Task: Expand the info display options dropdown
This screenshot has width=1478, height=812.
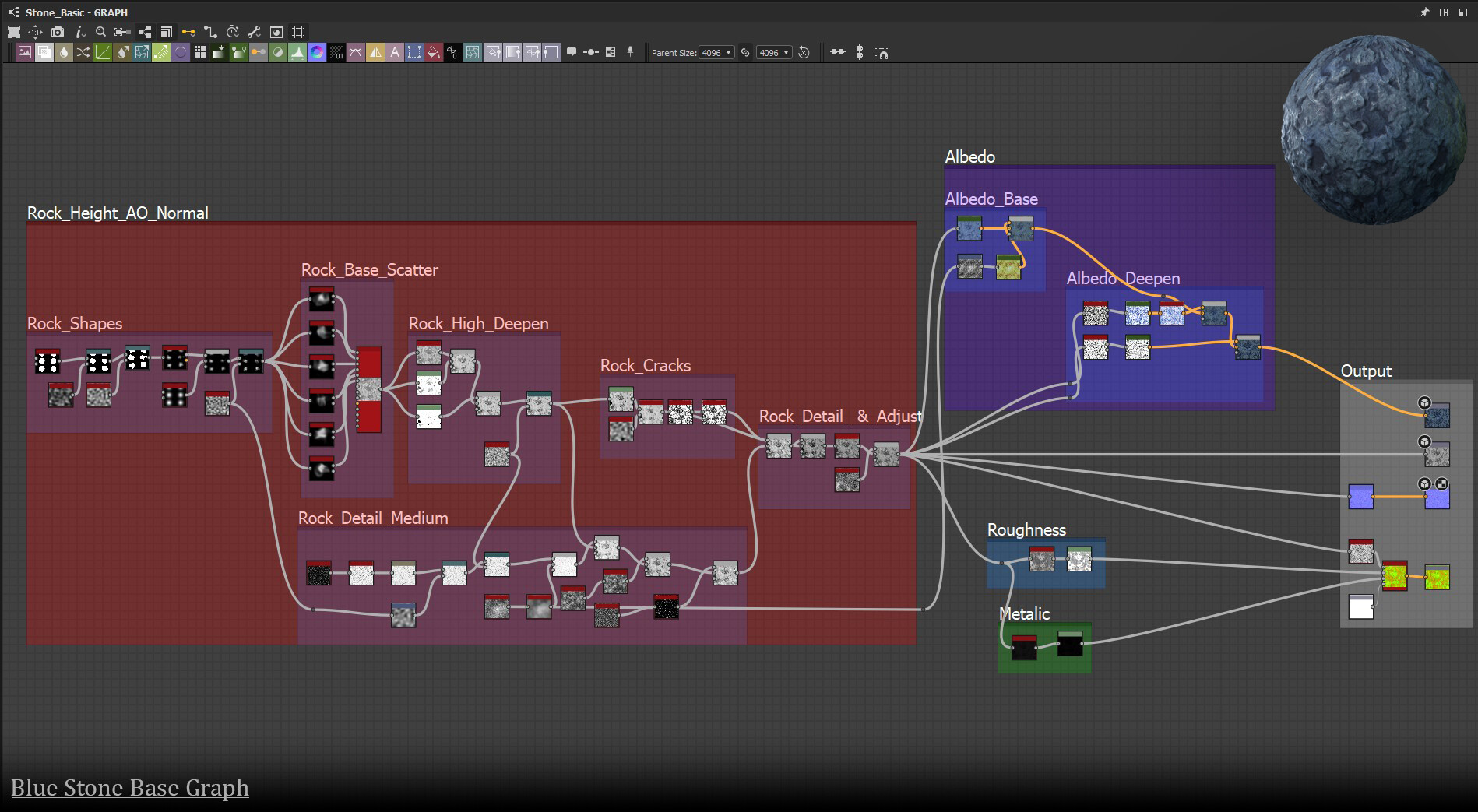Action: [79, 32]
